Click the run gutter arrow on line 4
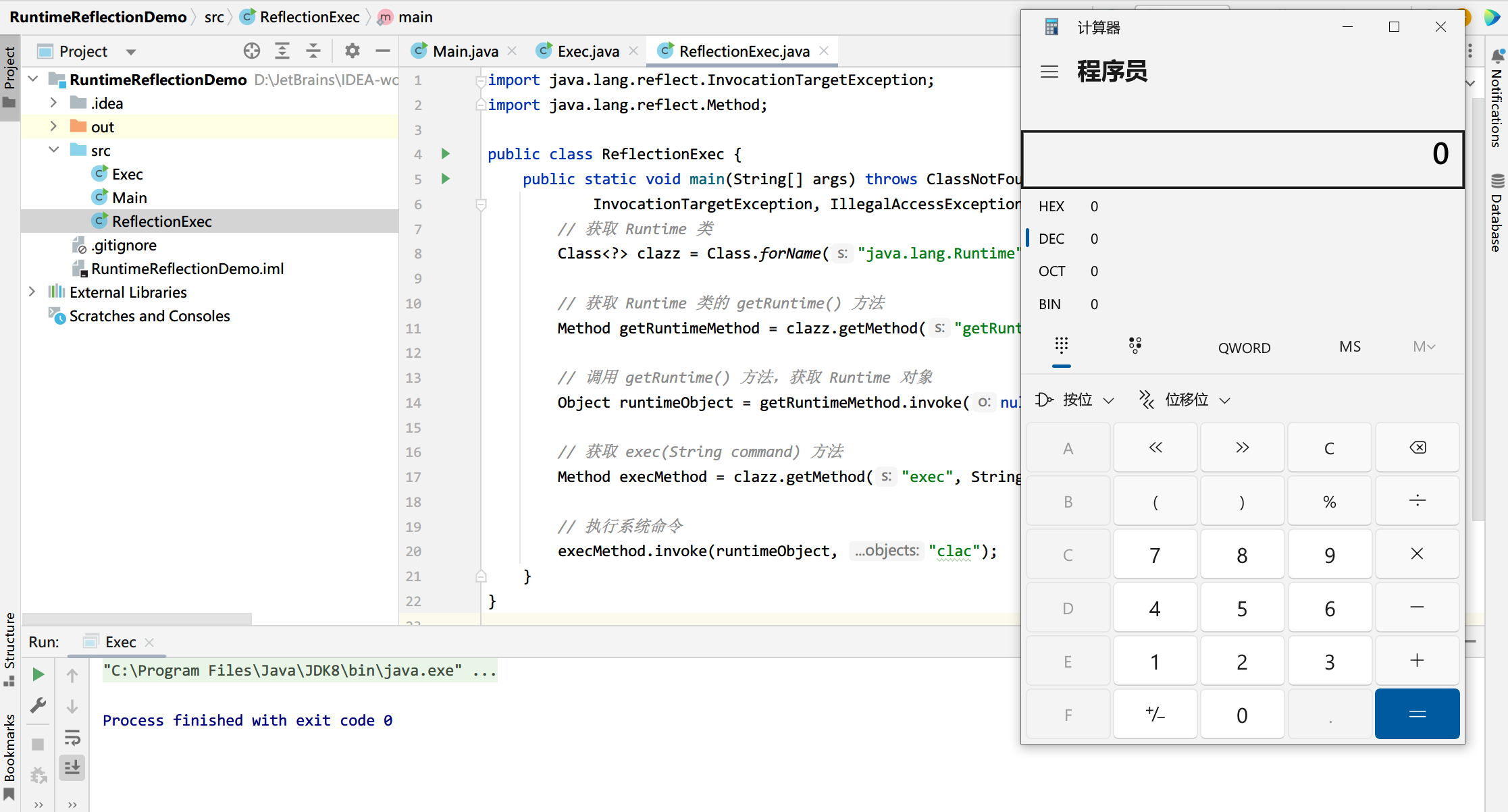 coord(446,154)
